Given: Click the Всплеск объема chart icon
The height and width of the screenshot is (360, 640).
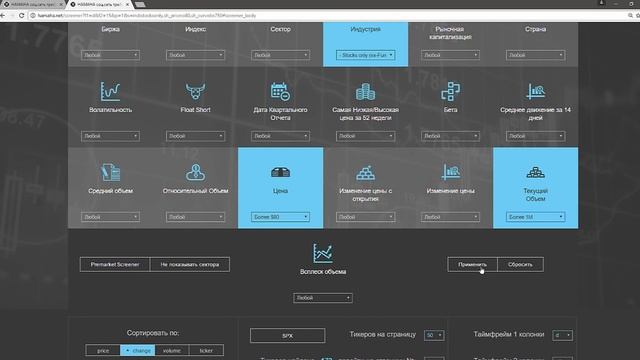Looking at the screenshot, I should [x=323, y=253].
